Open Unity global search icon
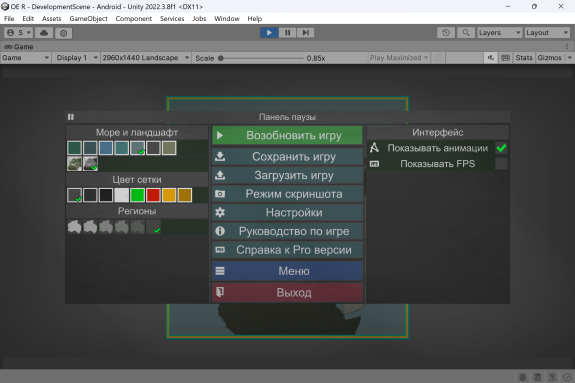The width and height of the screenshot is (575, 383). (466, 33)
